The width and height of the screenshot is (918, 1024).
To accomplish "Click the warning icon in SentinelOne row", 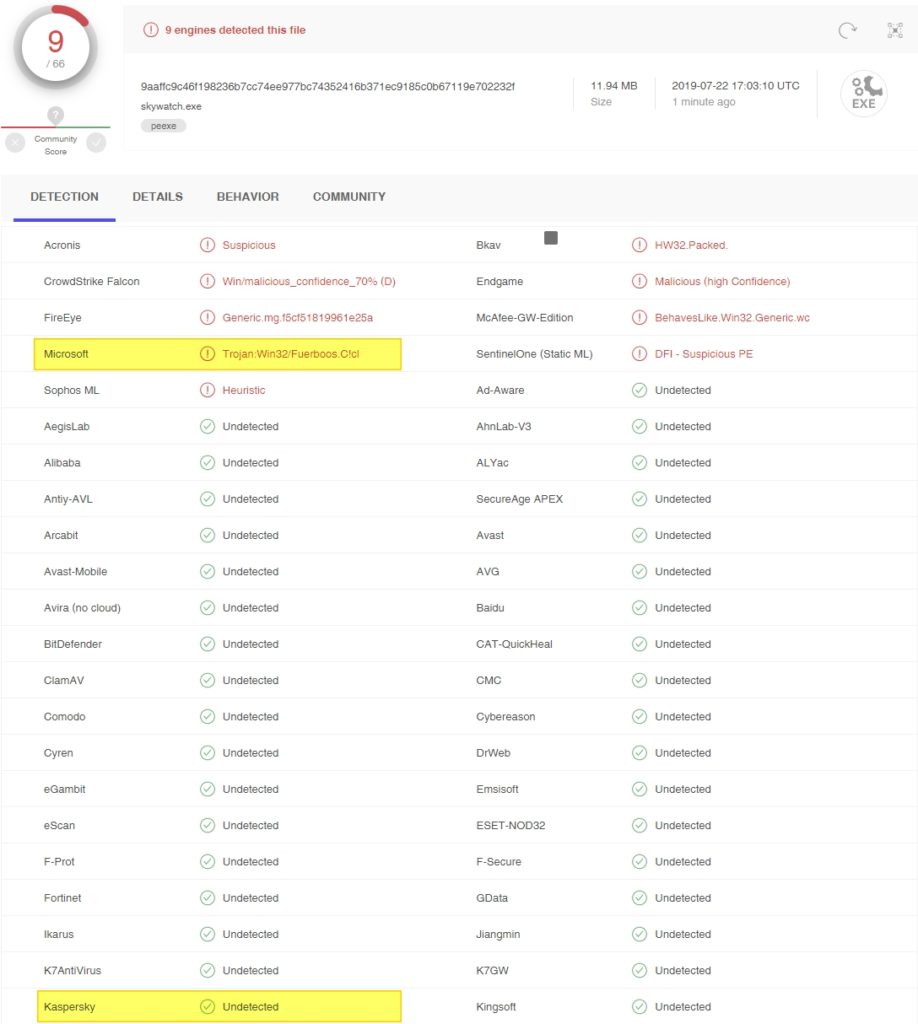I will click(639, 354).
